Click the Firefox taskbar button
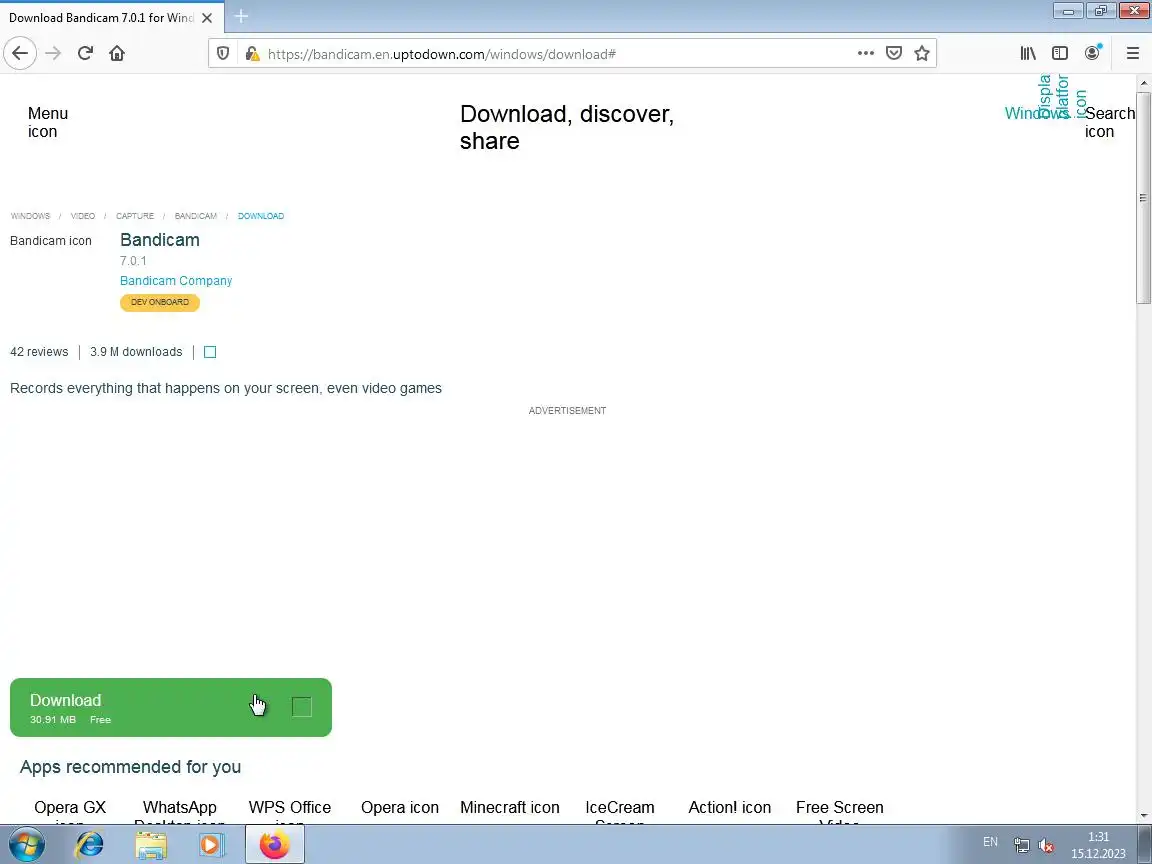Image resolution: width=1152 pixels, height=864 pixels. pos(275,845)
